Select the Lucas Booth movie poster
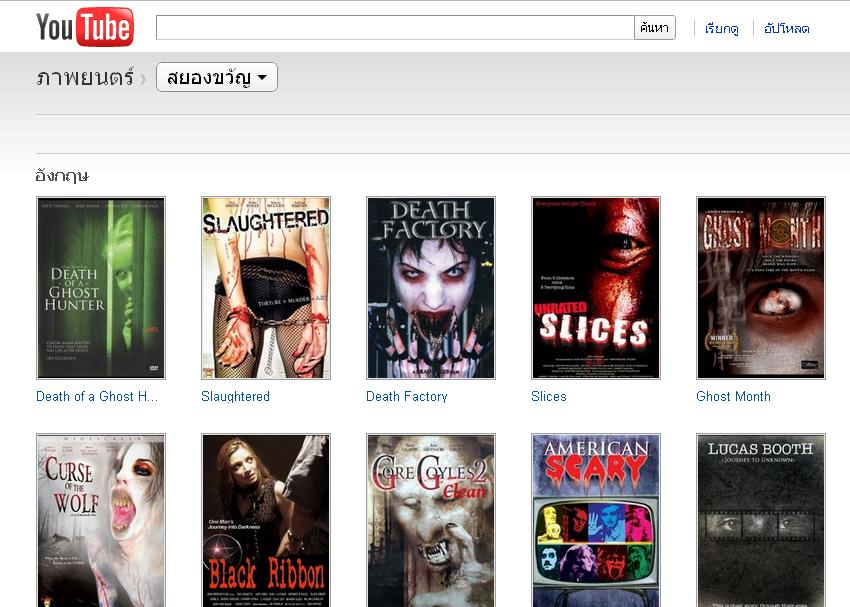 point(761,520)
